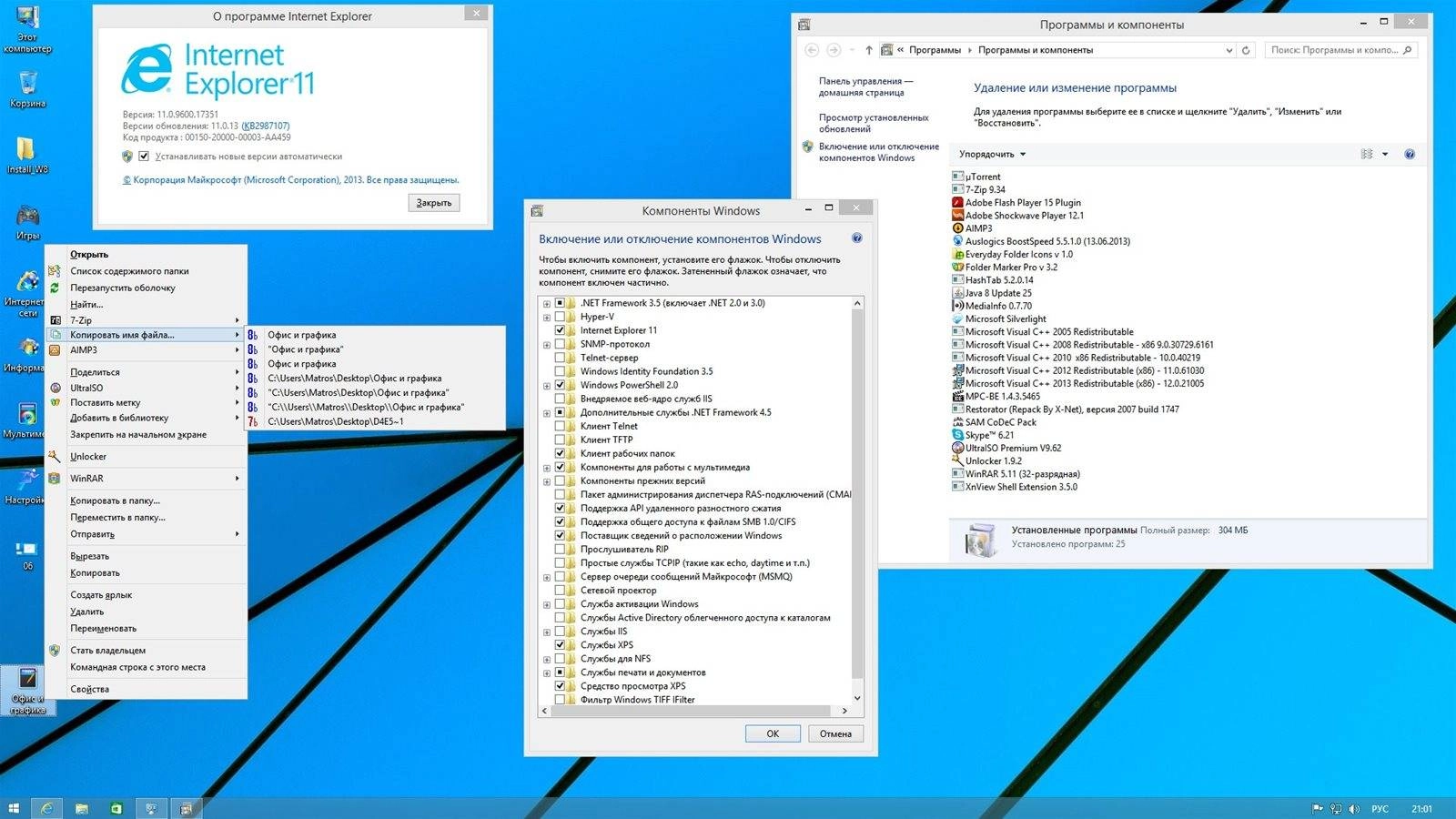
Task: Open the Internet Explorer taskbar icon
Action: 46,808
